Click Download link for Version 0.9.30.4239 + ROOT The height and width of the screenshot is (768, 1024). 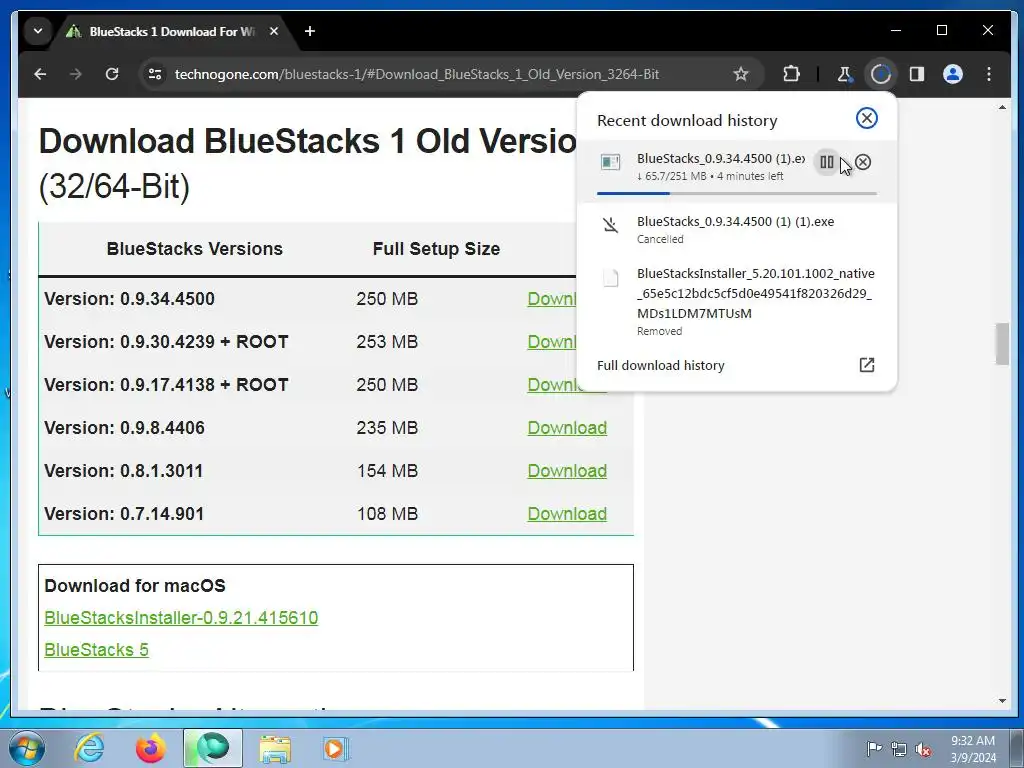click(552, 342)
